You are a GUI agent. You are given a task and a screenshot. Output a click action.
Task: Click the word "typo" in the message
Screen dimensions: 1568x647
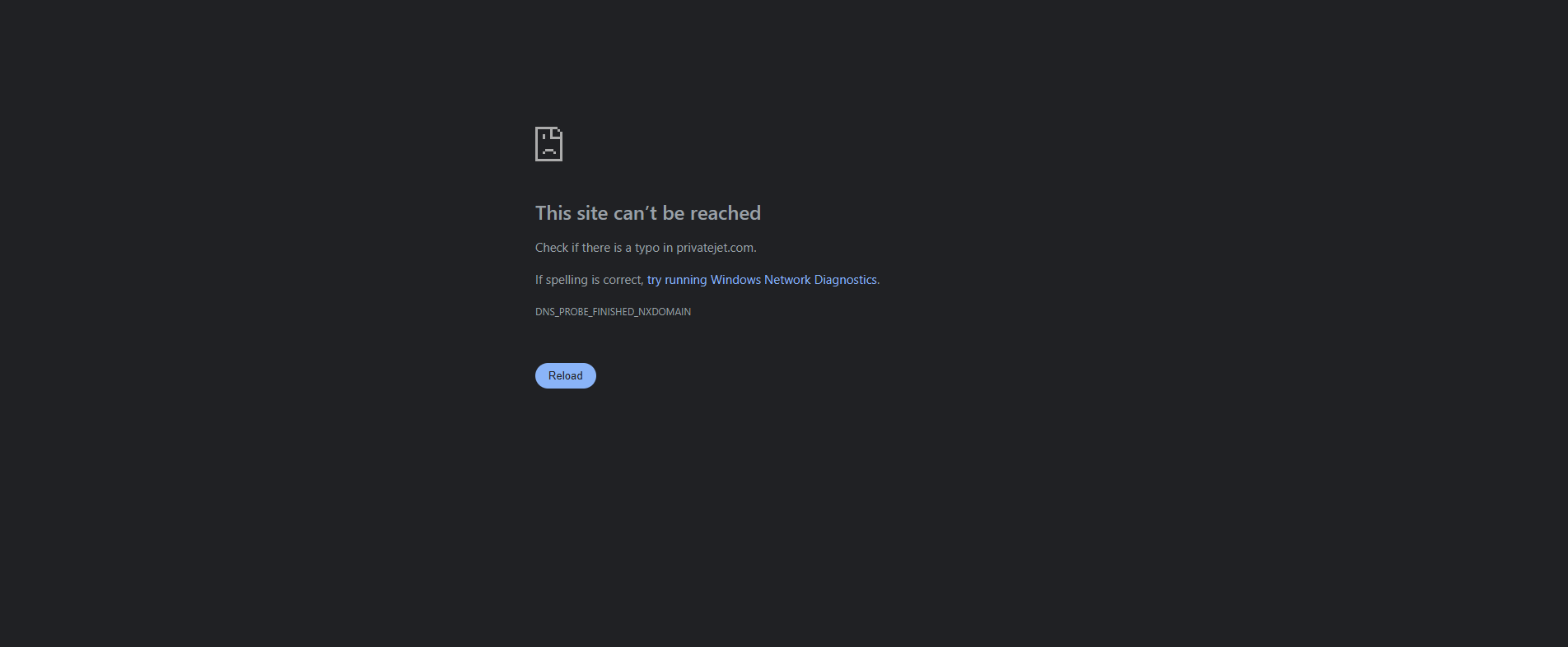coord(647,248)
